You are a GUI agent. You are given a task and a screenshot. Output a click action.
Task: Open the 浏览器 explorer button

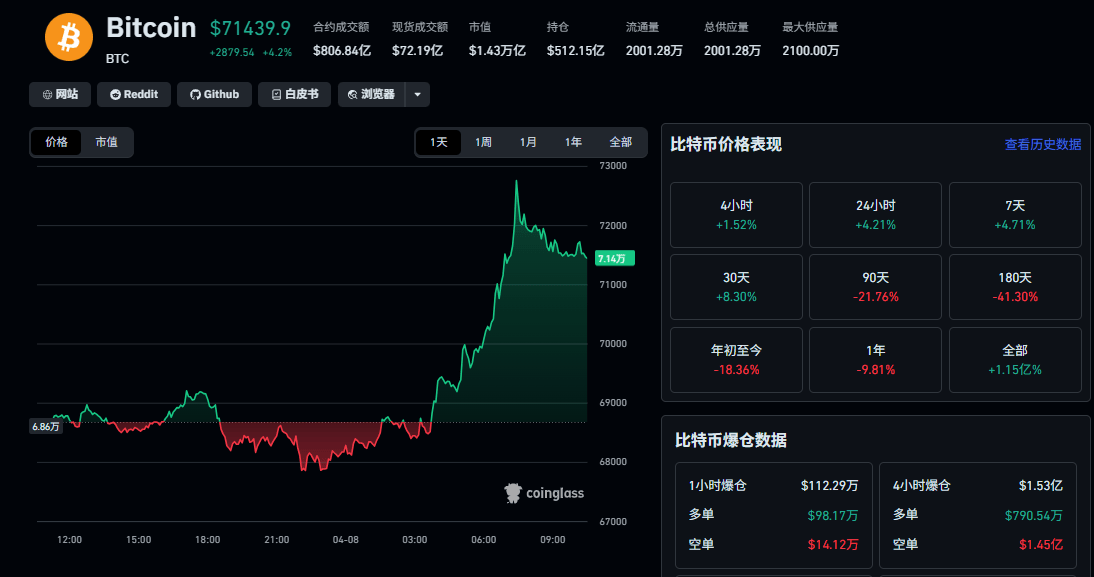pos(371,94)
